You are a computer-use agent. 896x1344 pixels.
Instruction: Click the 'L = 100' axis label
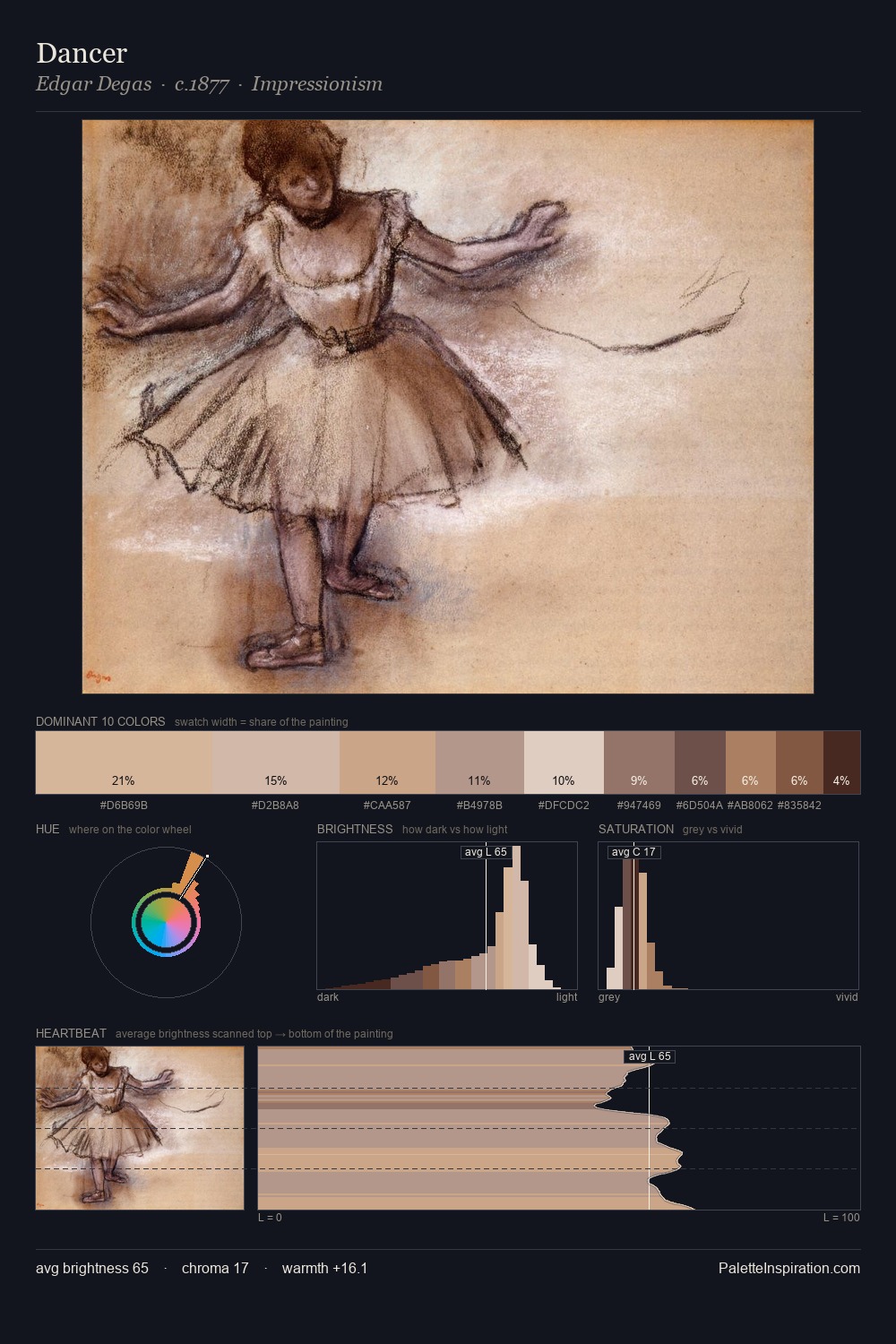point(841,1218)
